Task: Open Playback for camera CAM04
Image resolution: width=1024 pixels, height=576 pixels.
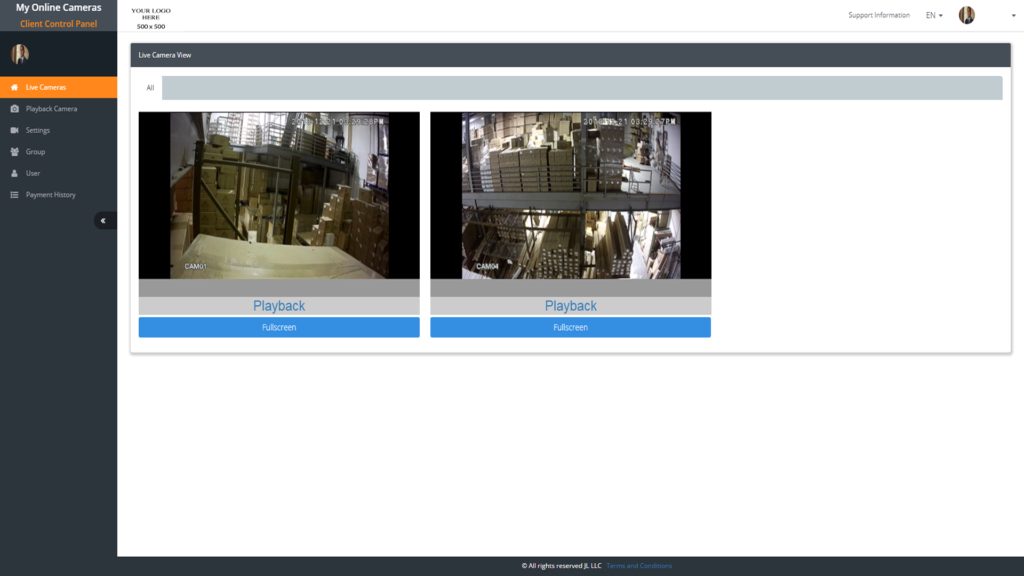Action: pos(570,305)
